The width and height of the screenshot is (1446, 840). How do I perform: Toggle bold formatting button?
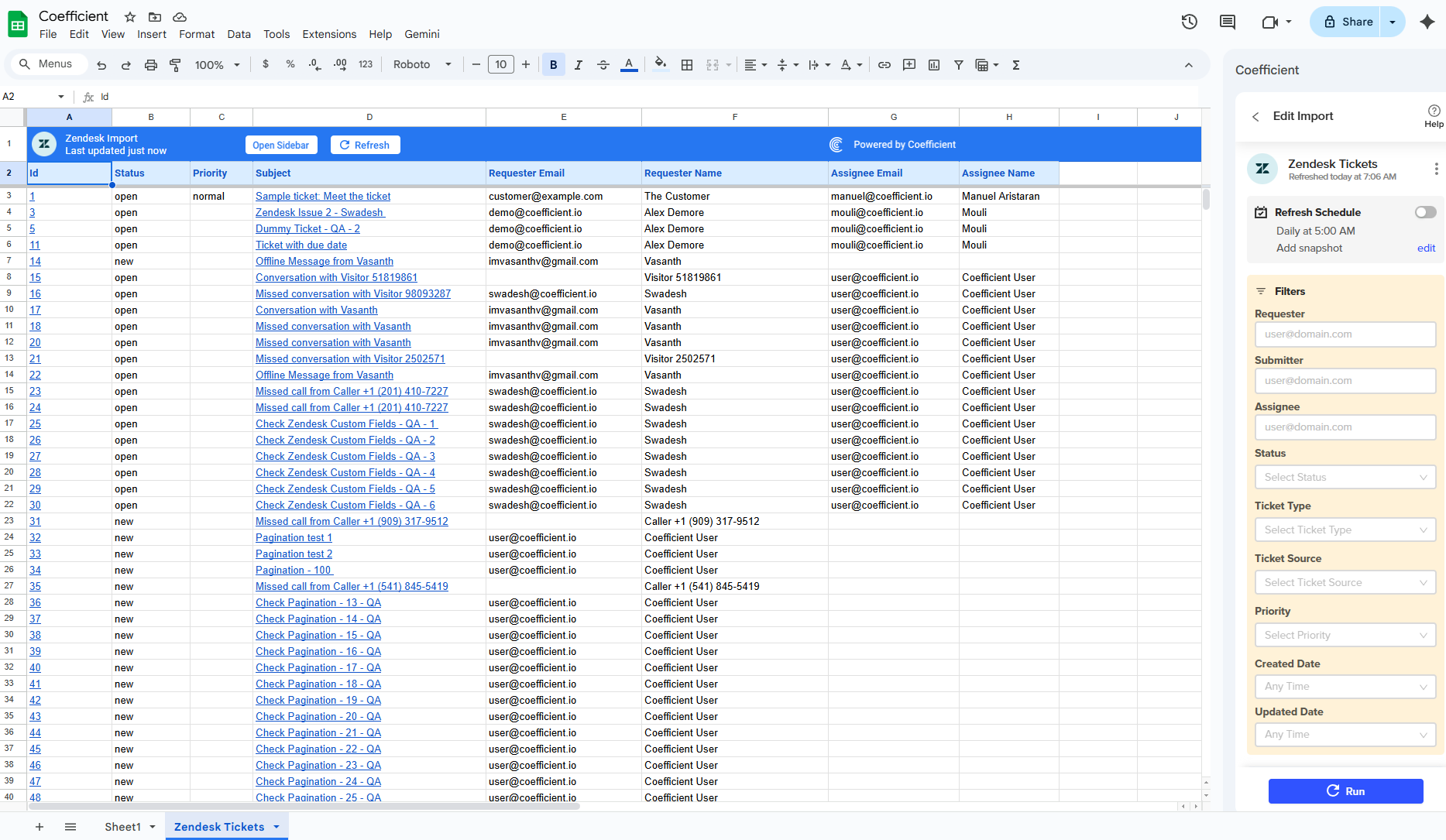coord(553,65)
